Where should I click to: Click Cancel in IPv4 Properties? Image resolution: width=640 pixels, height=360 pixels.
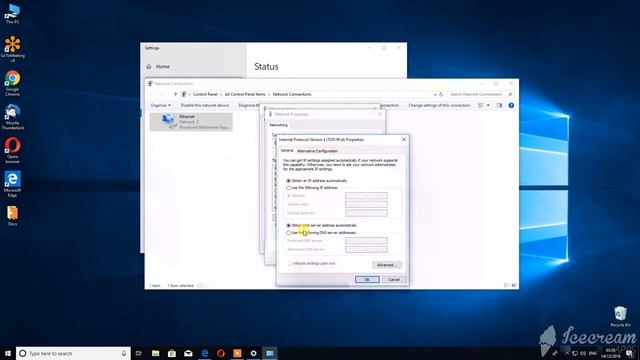394,280
